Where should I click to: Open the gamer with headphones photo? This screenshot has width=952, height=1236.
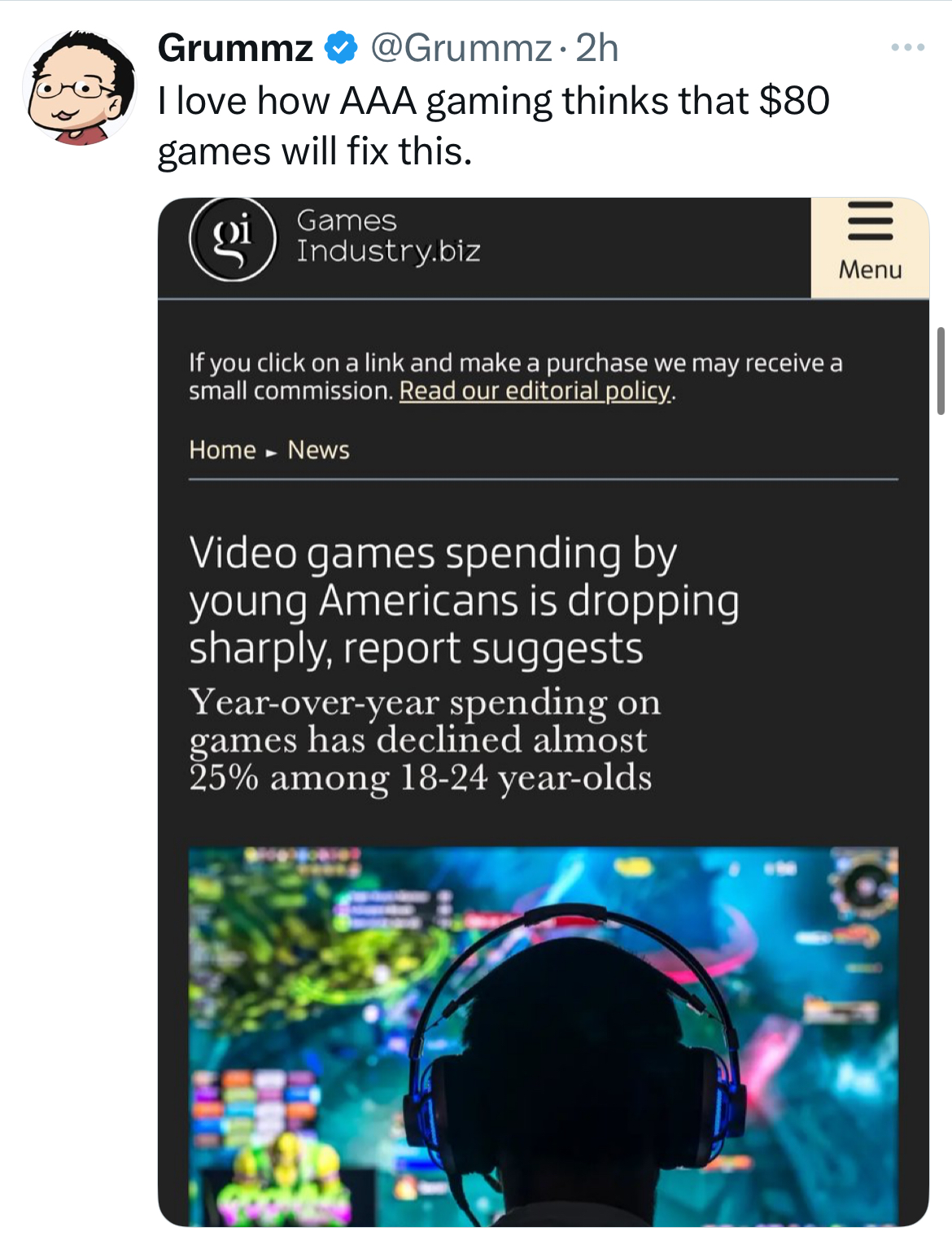(x=544, y=1036)
